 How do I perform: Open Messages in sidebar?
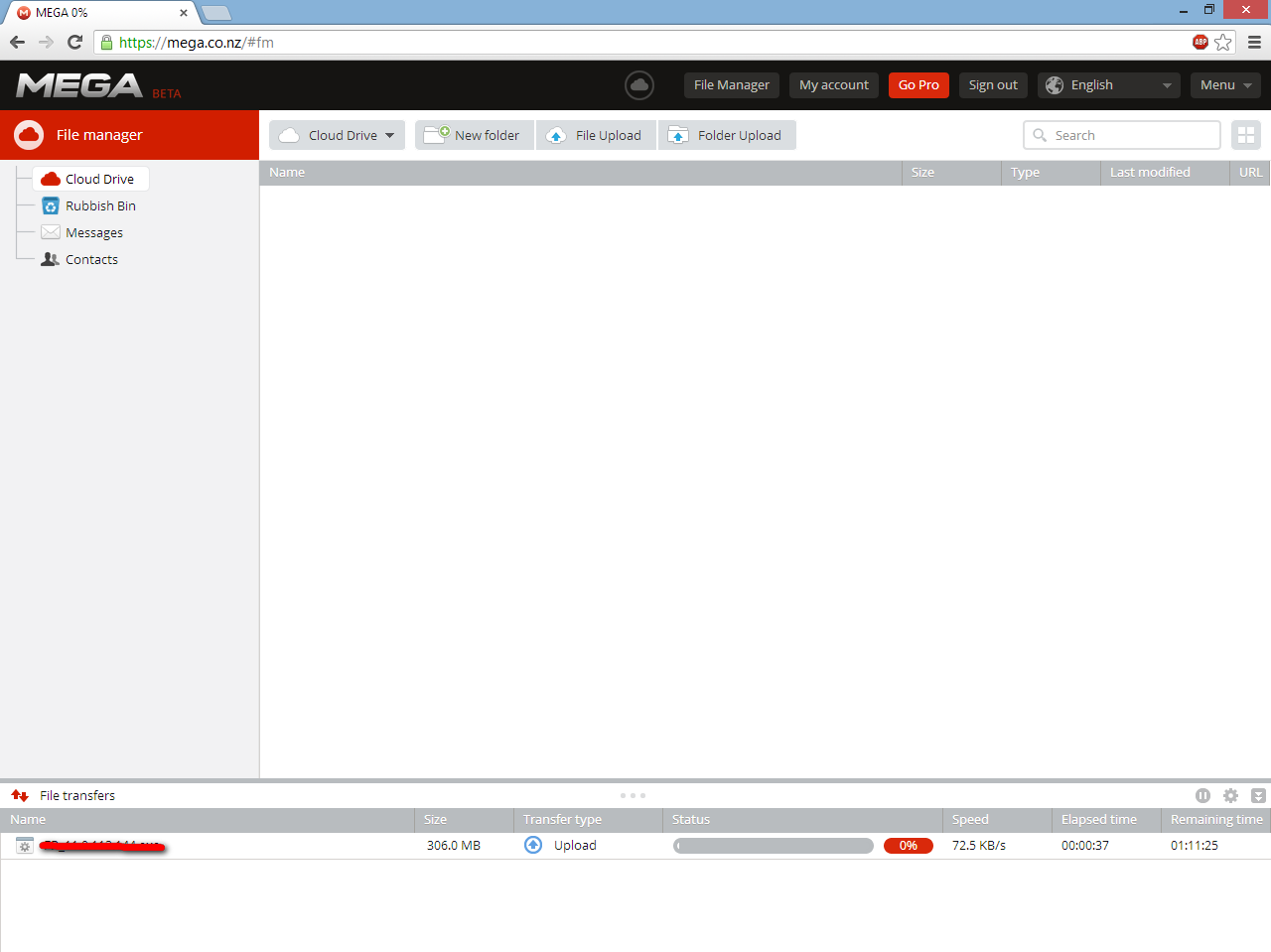(x=94, y=232)
